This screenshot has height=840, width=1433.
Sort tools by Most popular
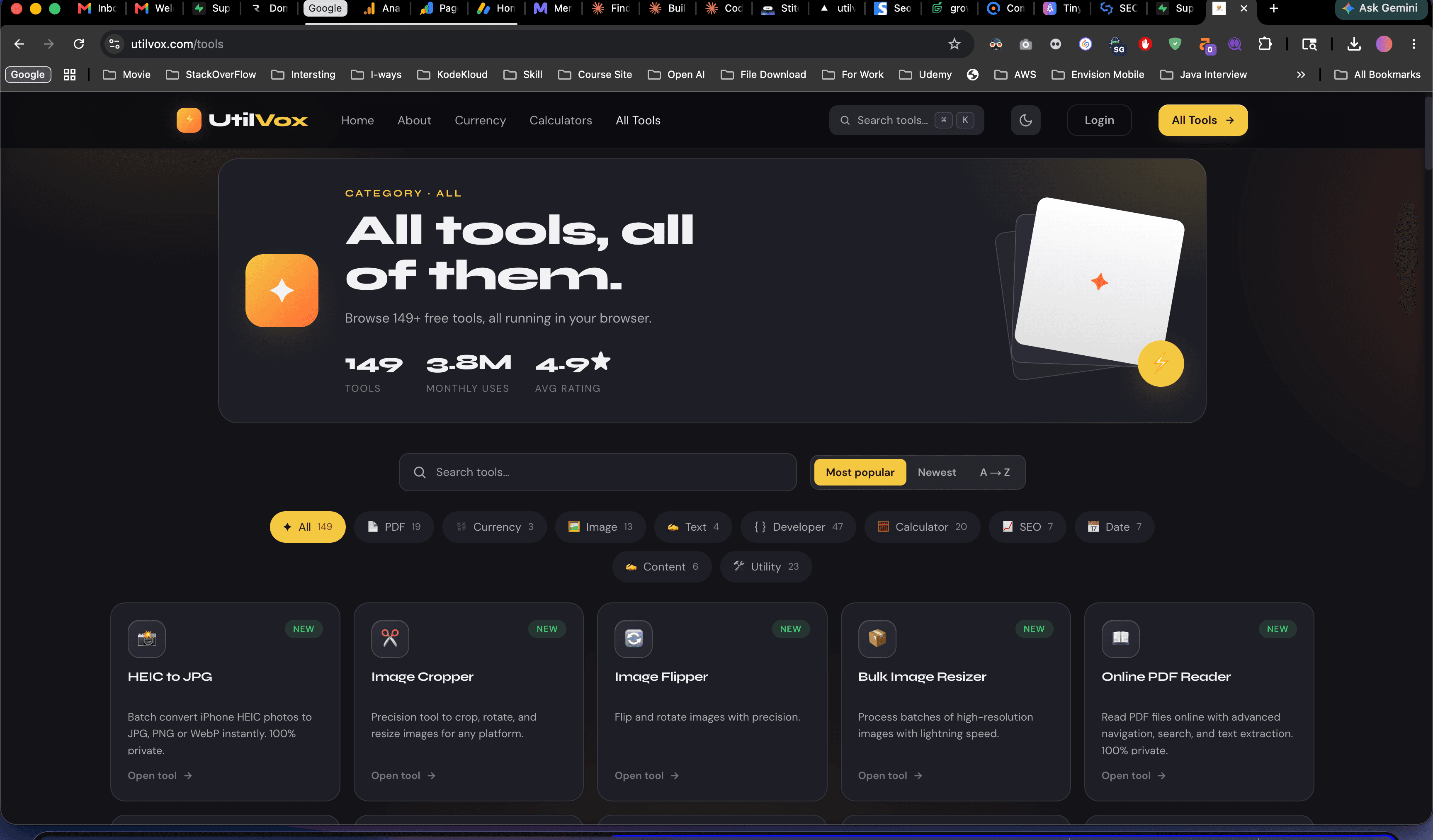(x=860, y=472)
